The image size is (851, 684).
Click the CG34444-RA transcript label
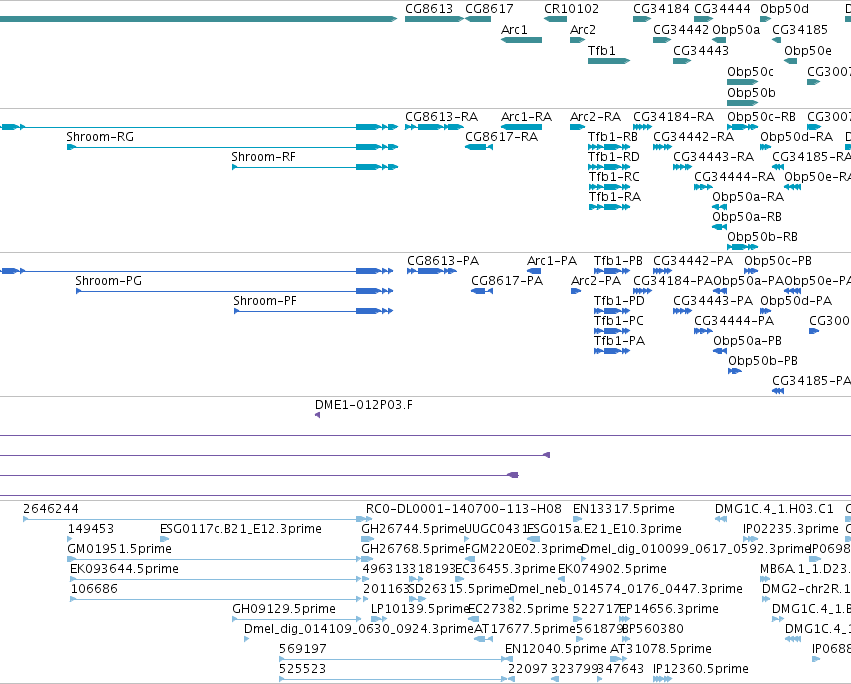click(735, 177)
